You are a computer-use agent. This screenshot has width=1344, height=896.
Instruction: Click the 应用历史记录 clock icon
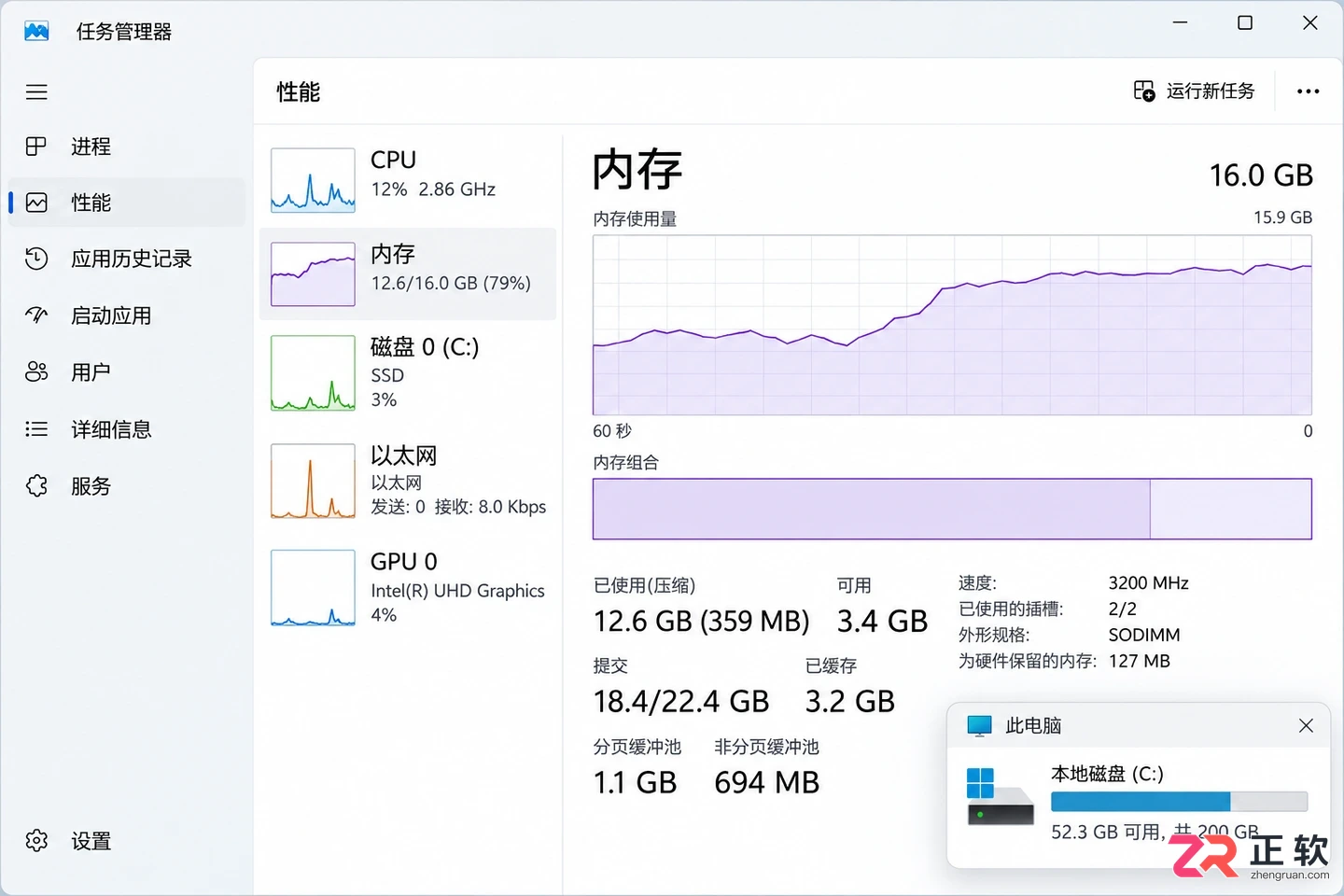point(36,259)
